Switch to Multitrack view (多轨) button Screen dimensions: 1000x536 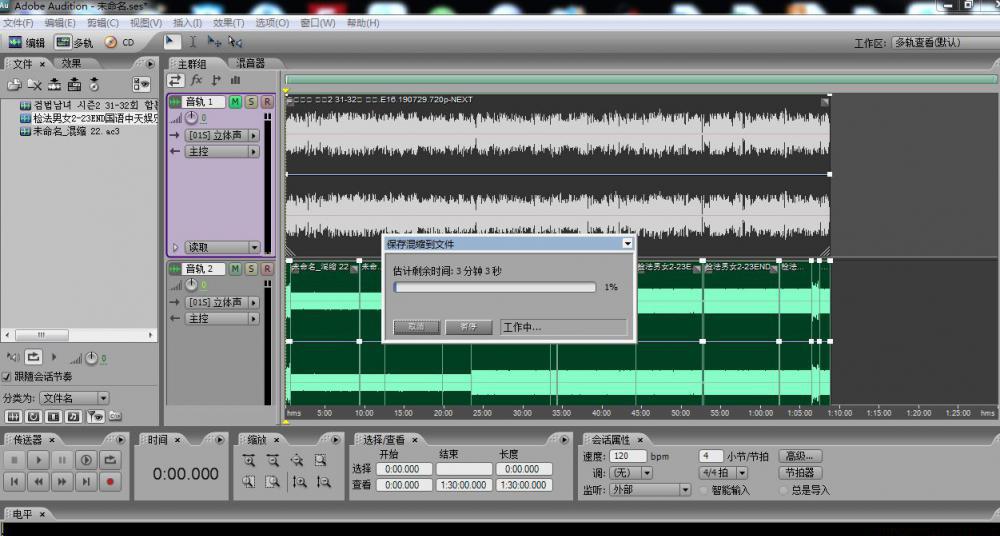click(74, 43)
